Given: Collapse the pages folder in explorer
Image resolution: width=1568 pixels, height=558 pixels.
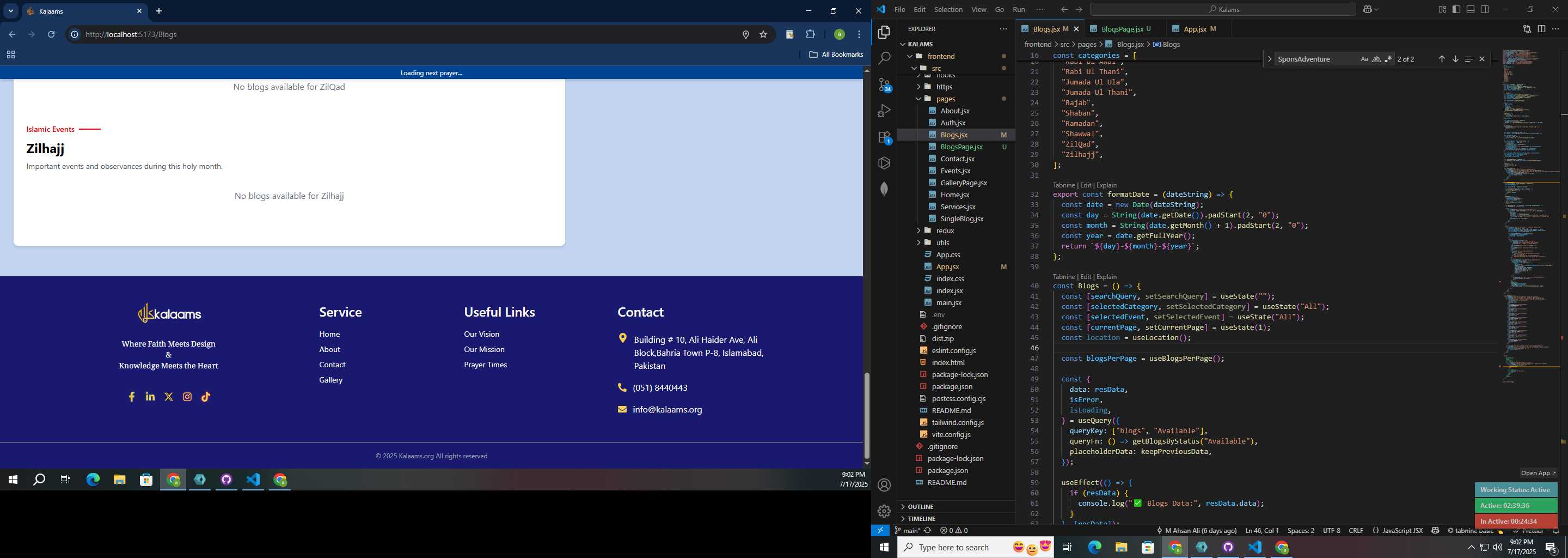Looking at the screenshot, I should click(x=918, y=99).
